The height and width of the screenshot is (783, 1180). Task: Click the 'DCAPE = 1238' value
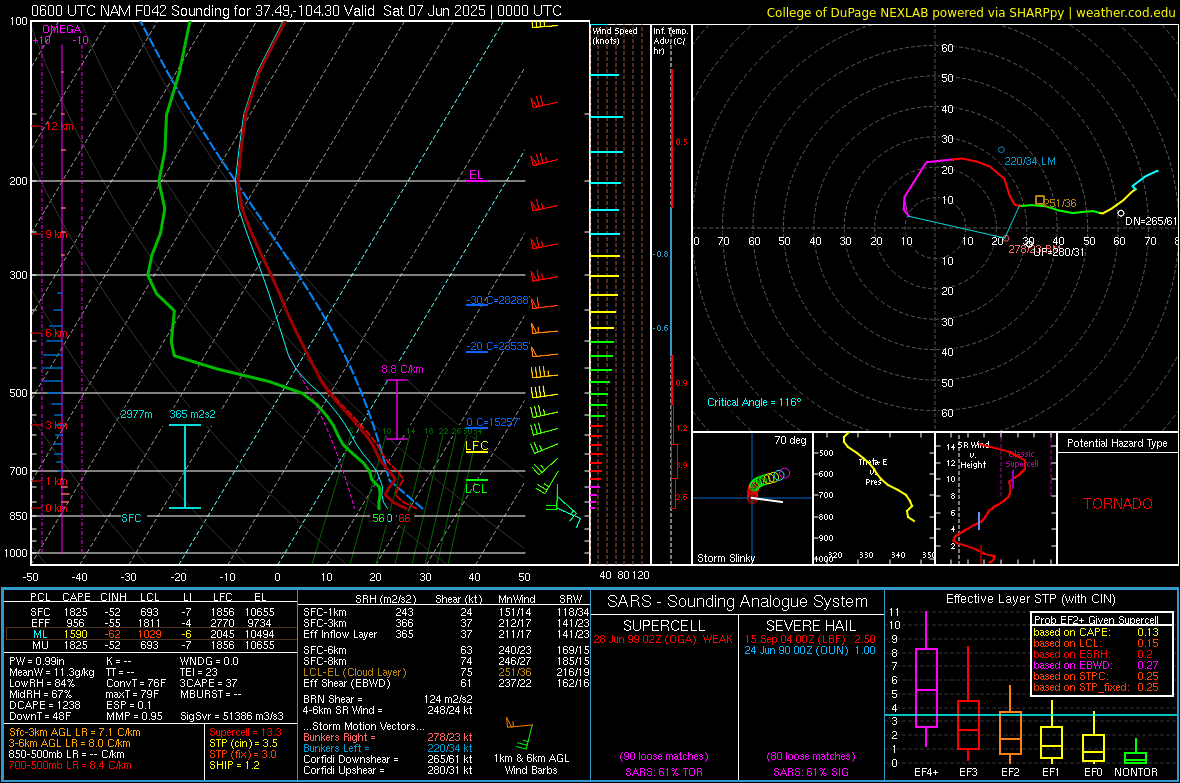(44, 705)
